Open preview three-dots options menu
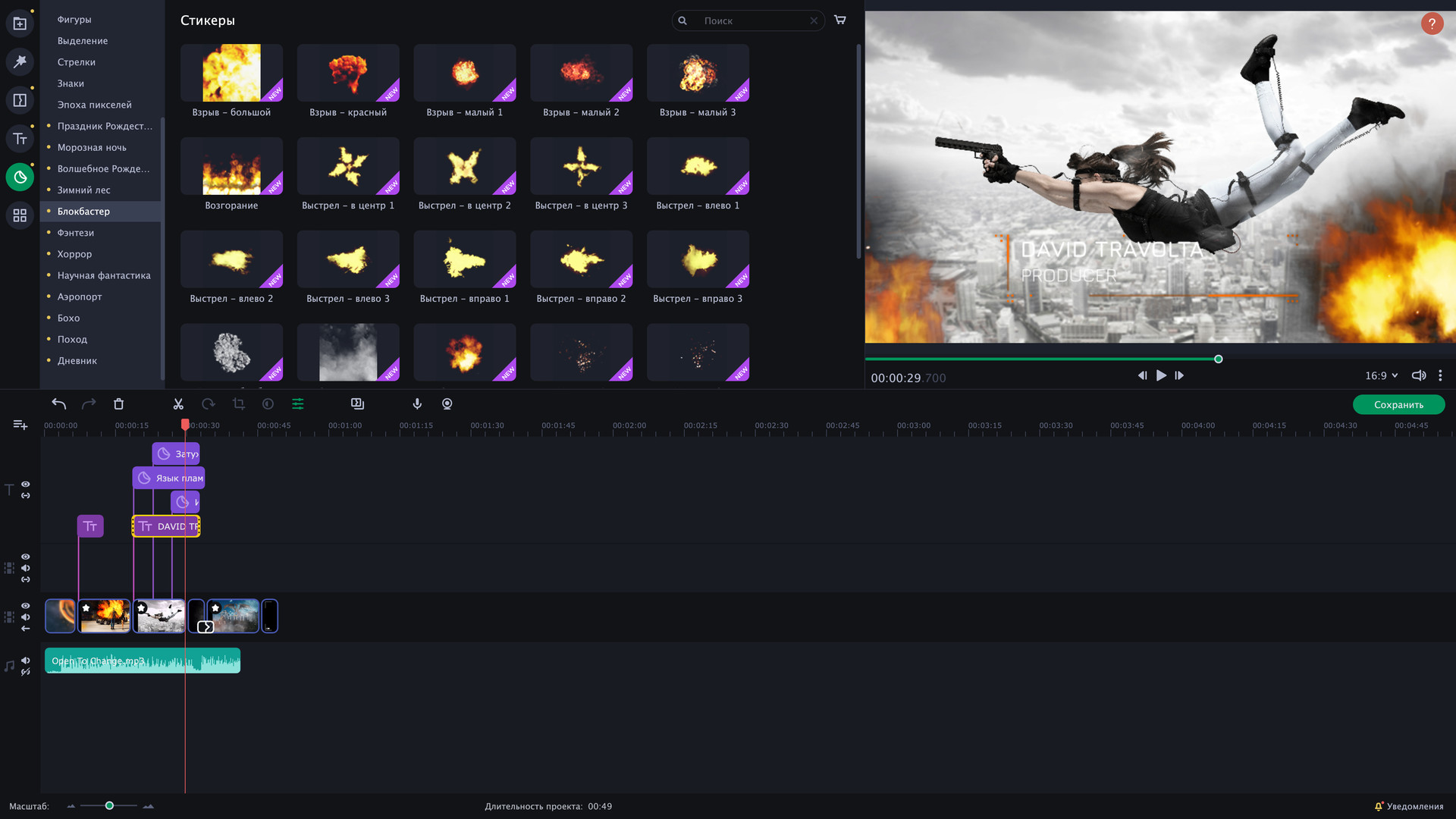The width and height of the screenshot is (1456, 819). pyautogui.click(x=1440, y=376)
